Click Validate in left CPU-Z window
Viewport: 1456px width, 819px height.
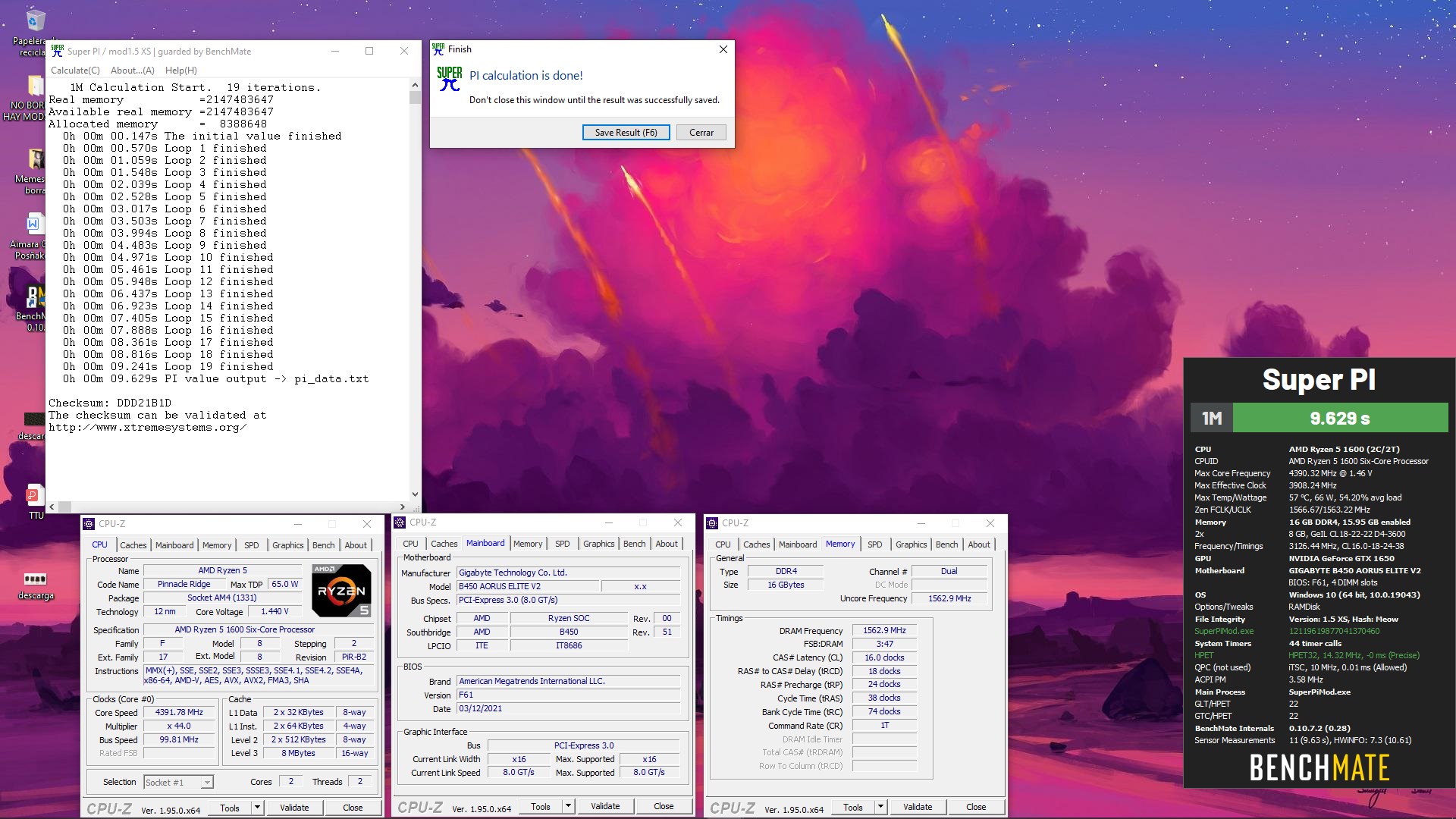294,808
